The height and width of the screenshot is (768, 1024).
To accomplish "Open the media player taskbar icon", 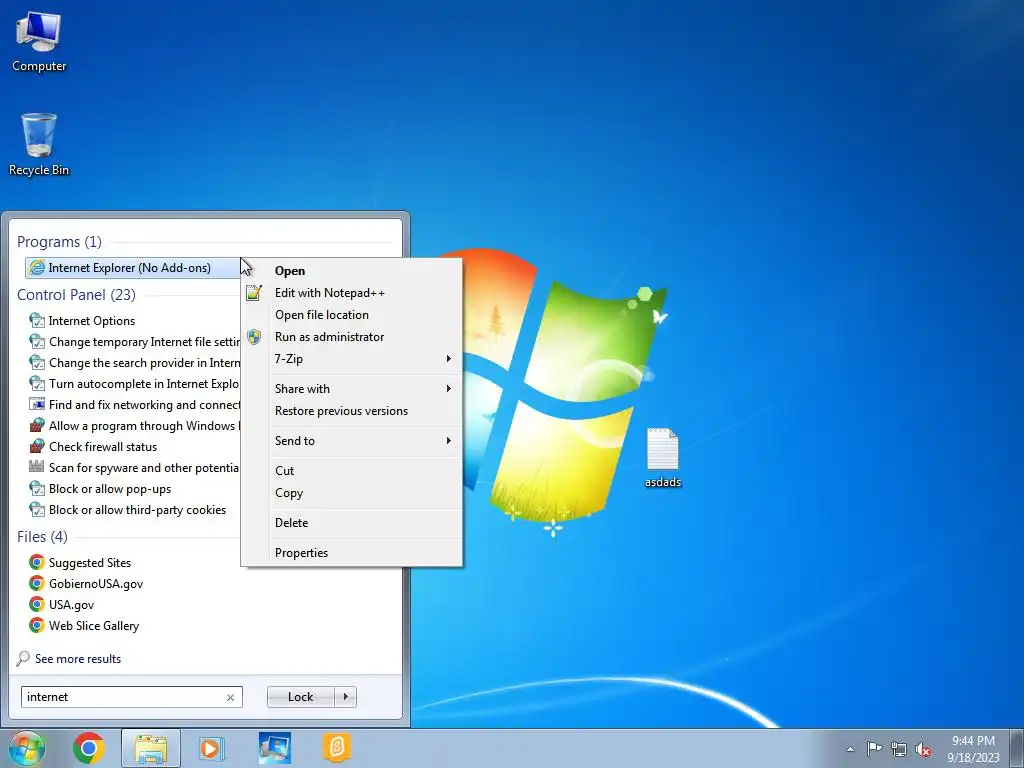I will coord(212,748).
